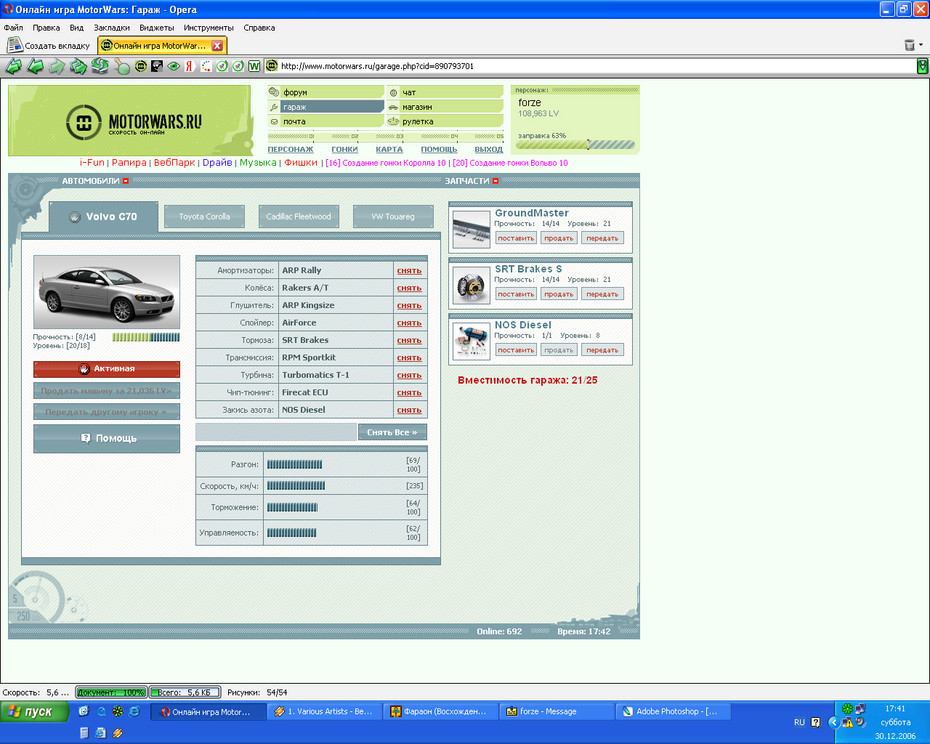Click the forward arrow toolbar icon
Screen dimensions: 930x744
point(56,66)
